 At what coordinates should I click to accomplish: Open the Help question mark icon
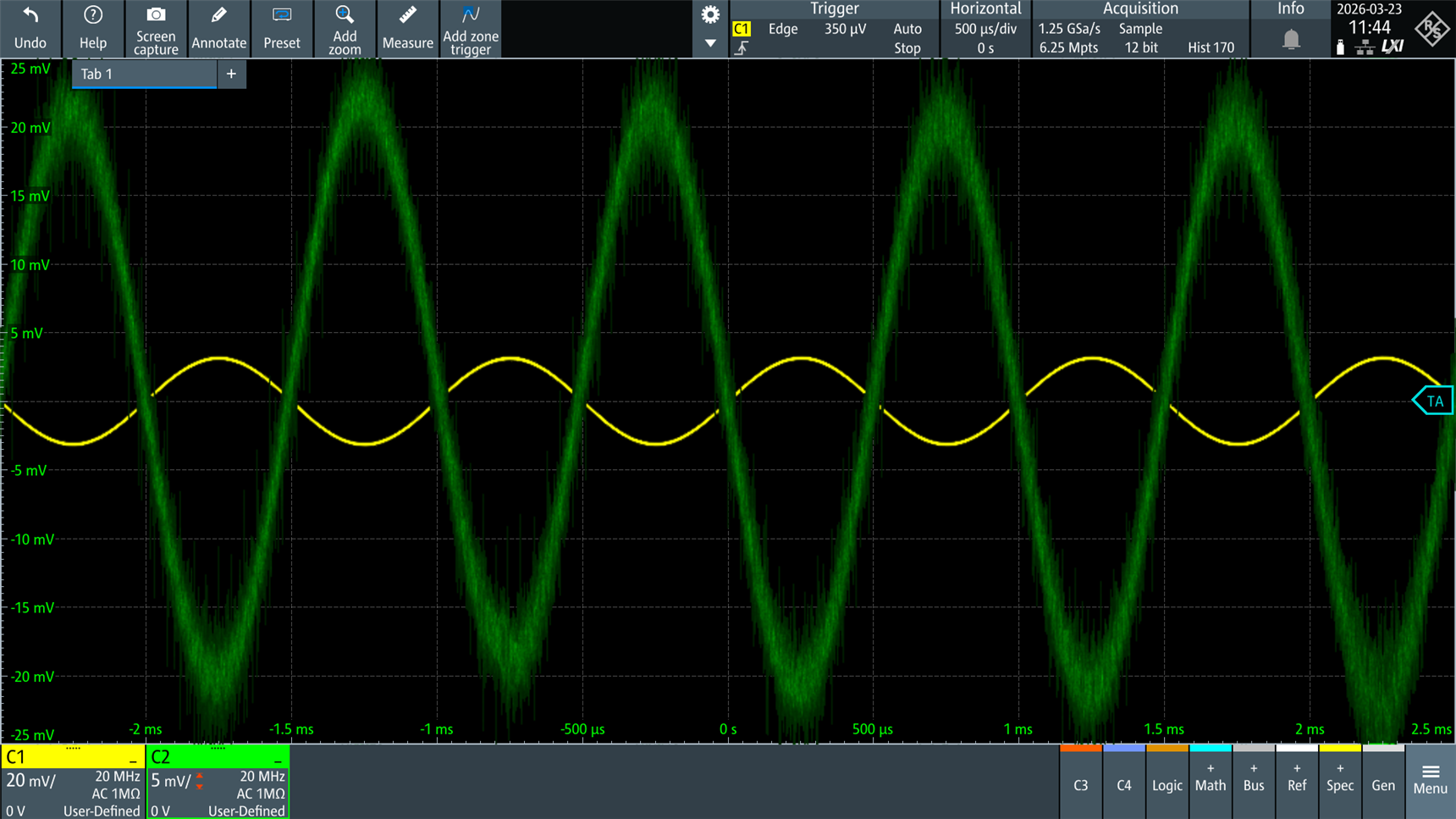pos(93,16)
